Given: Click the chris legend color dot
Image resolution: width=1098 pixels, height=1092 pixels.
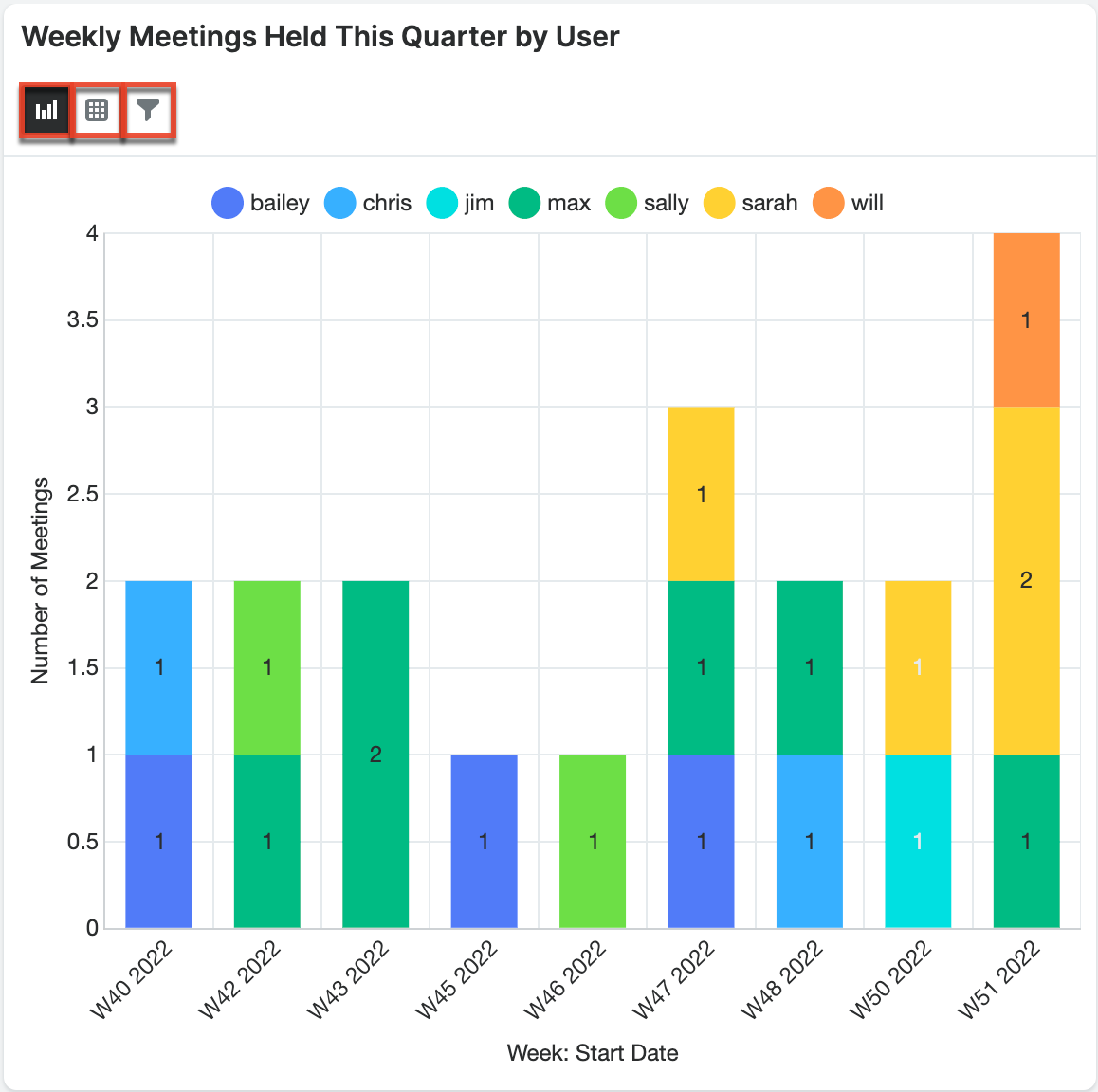Looking at the screenshot, I should 339,202.
